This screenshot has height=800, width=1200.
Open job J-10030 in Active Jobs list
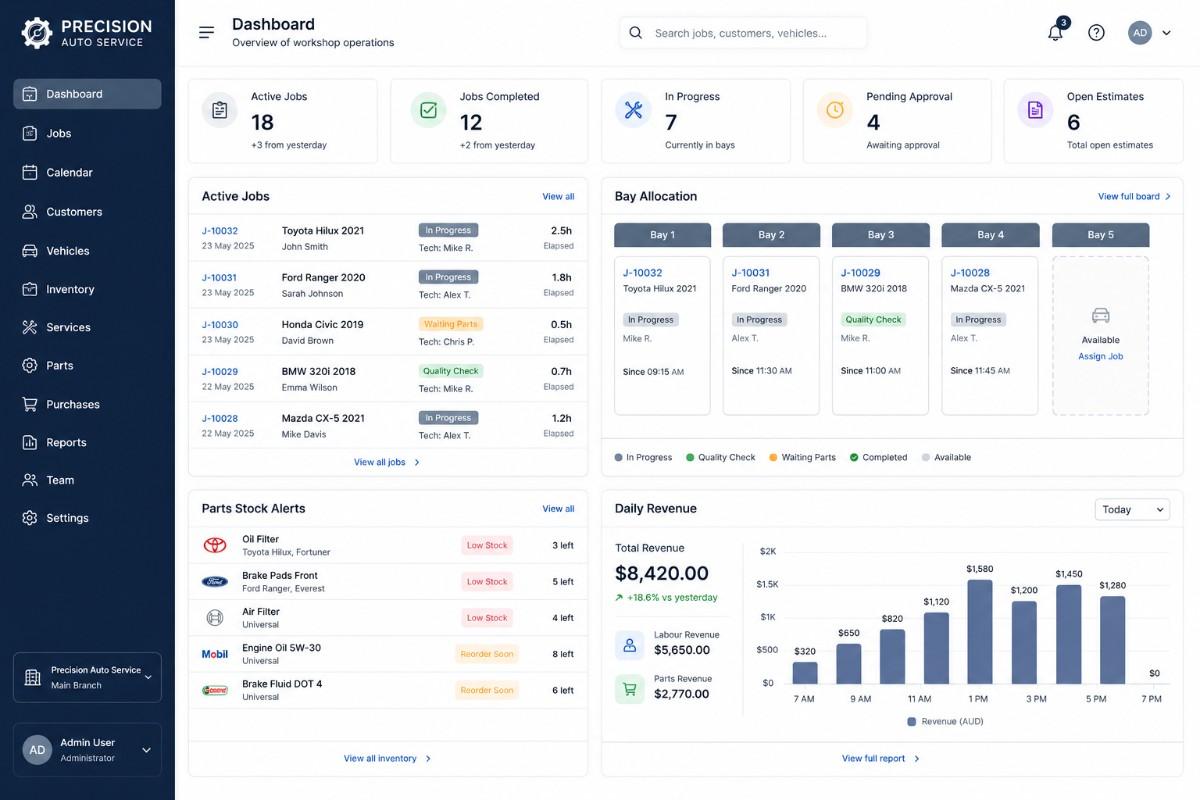[x=219, y=325]
